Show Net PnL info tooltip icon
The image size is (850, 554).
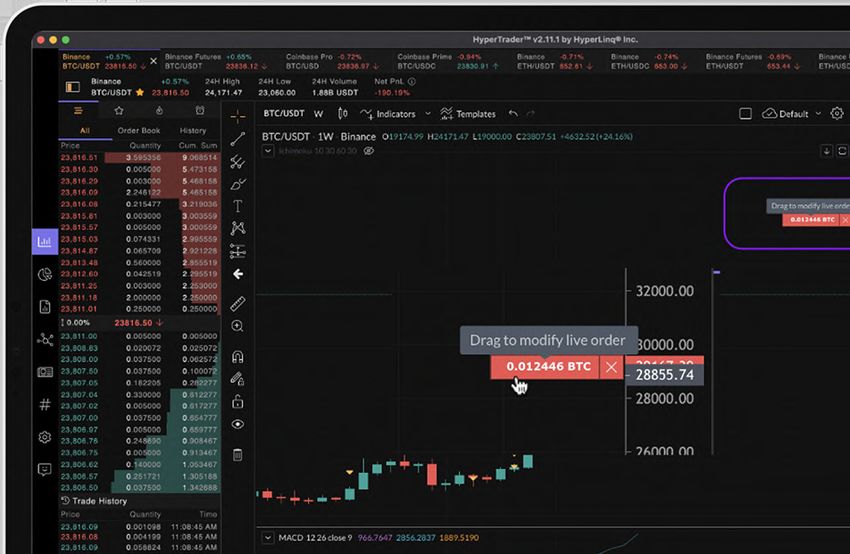click(x=411, y=81)
